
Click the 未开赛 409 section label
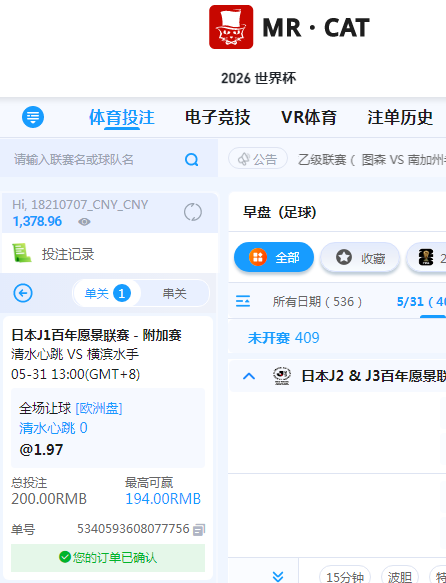[284, 338]
